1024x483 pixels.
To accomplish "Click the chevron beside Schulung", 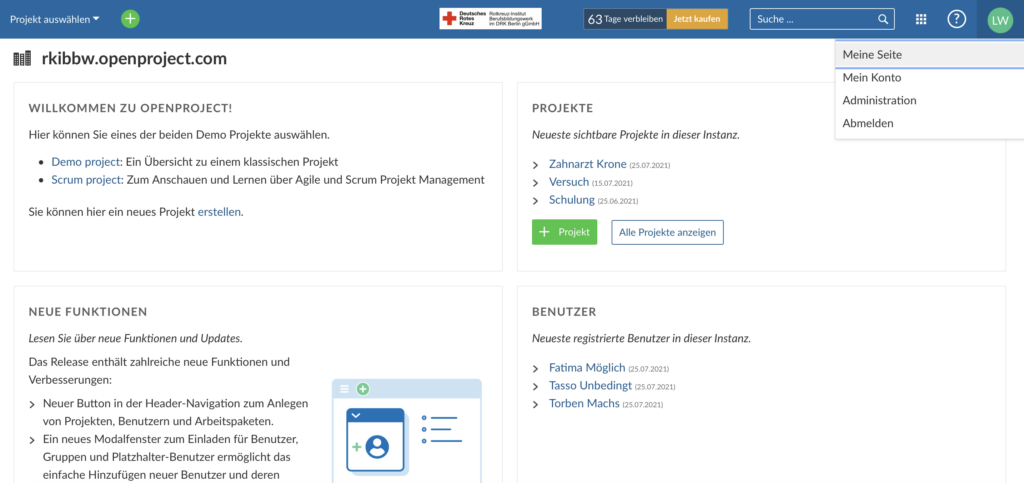I will pyautogui.click(x=536, y=200).
